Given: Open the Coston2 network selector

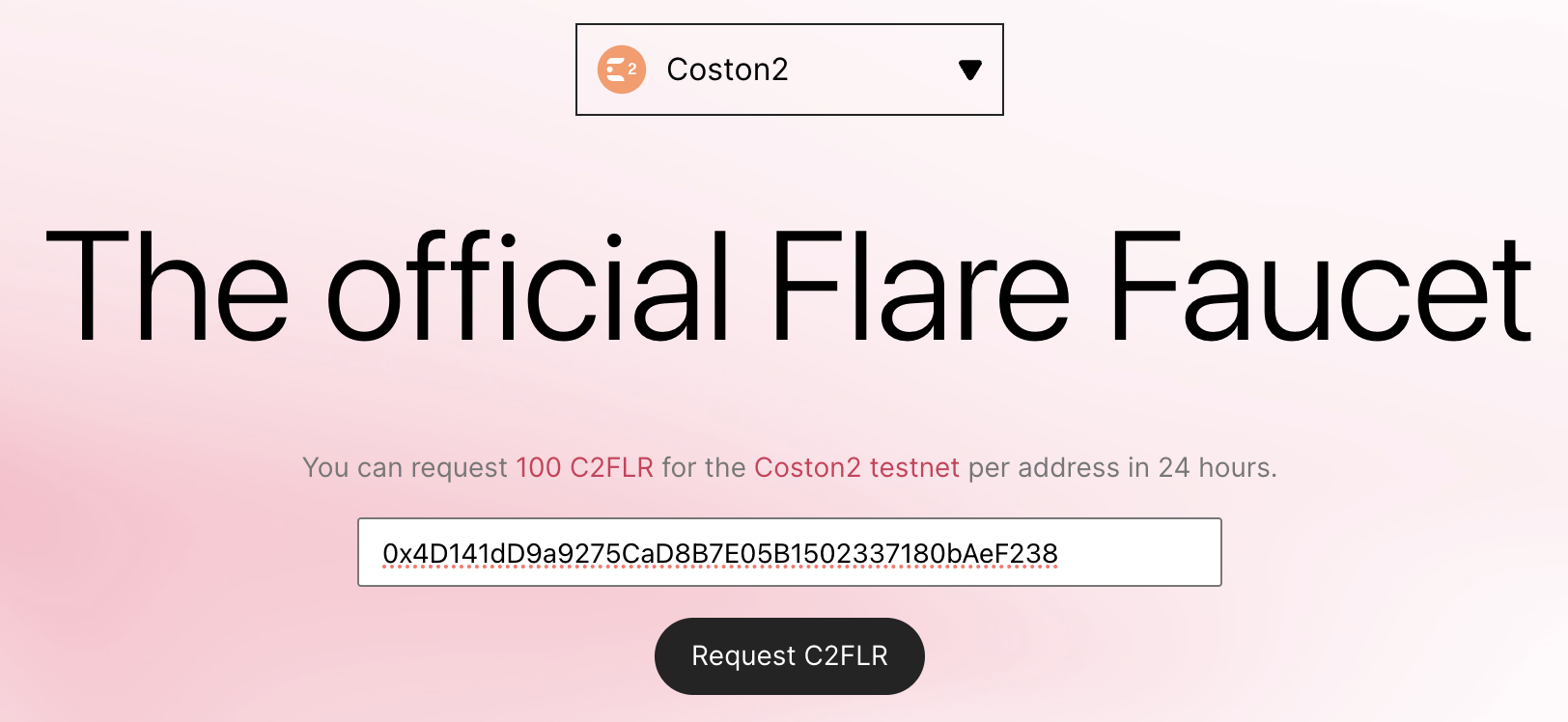Looking at the screenshot, I should (789, 69).
